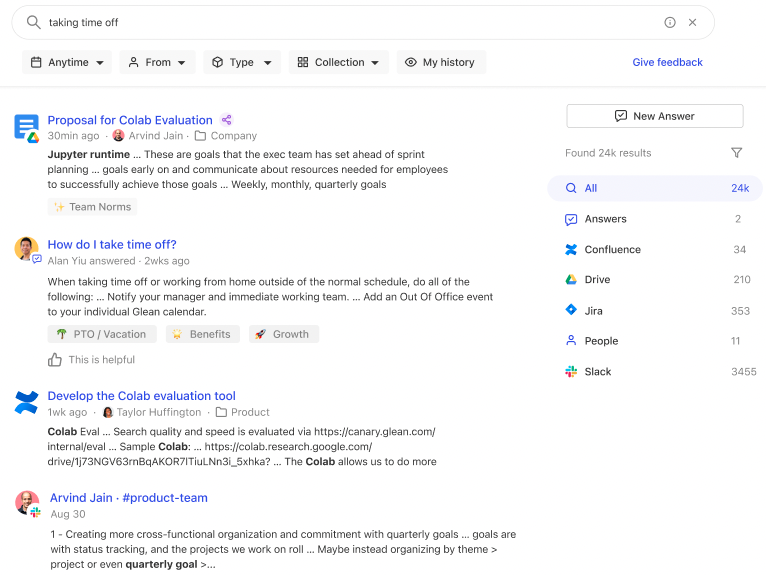This screenshot has width=766, height=575.
Task: Click thumbs up This is helpful
Action: (55, 360)
